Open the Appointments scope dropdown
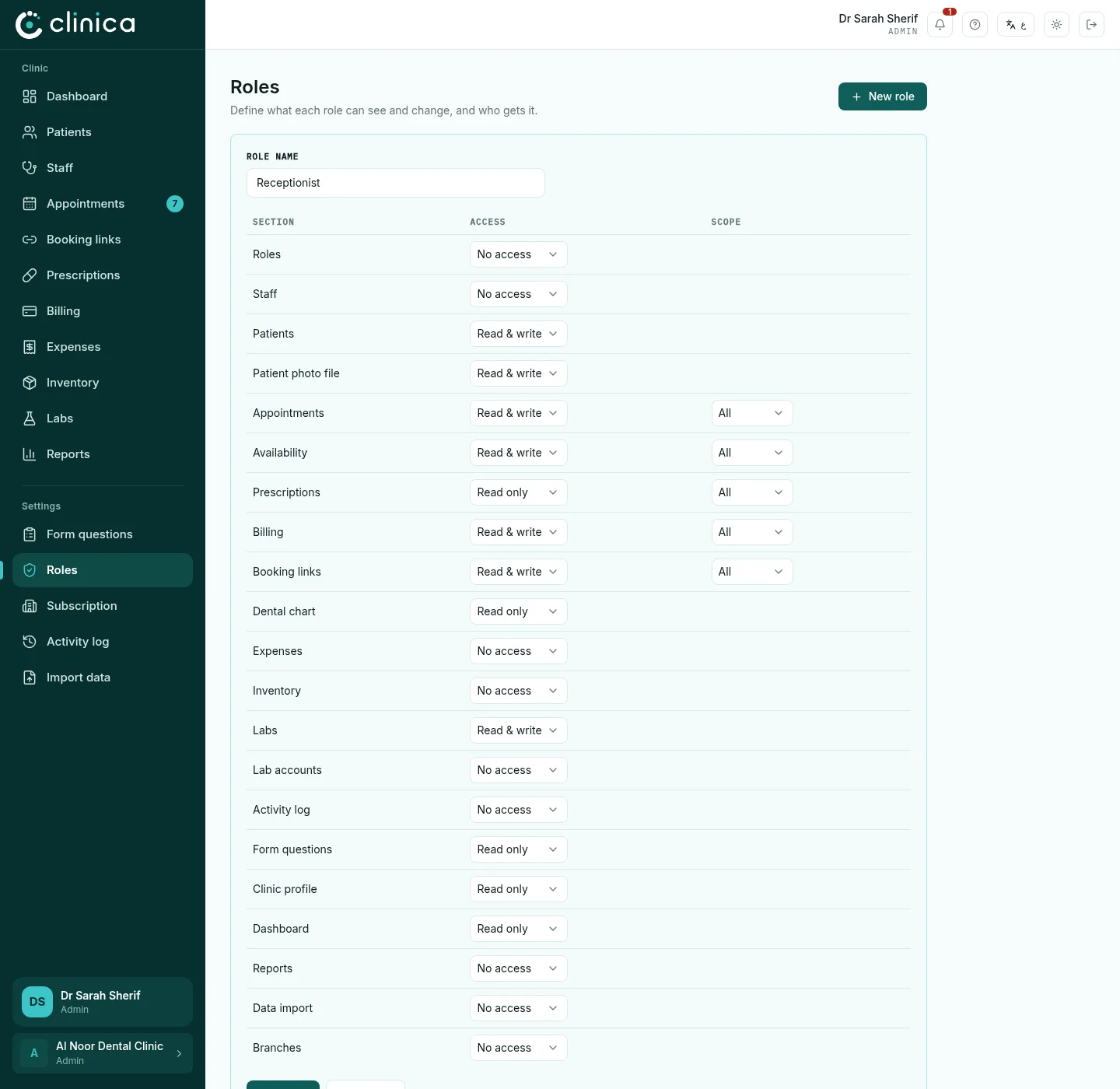 [x=752, y=413]
